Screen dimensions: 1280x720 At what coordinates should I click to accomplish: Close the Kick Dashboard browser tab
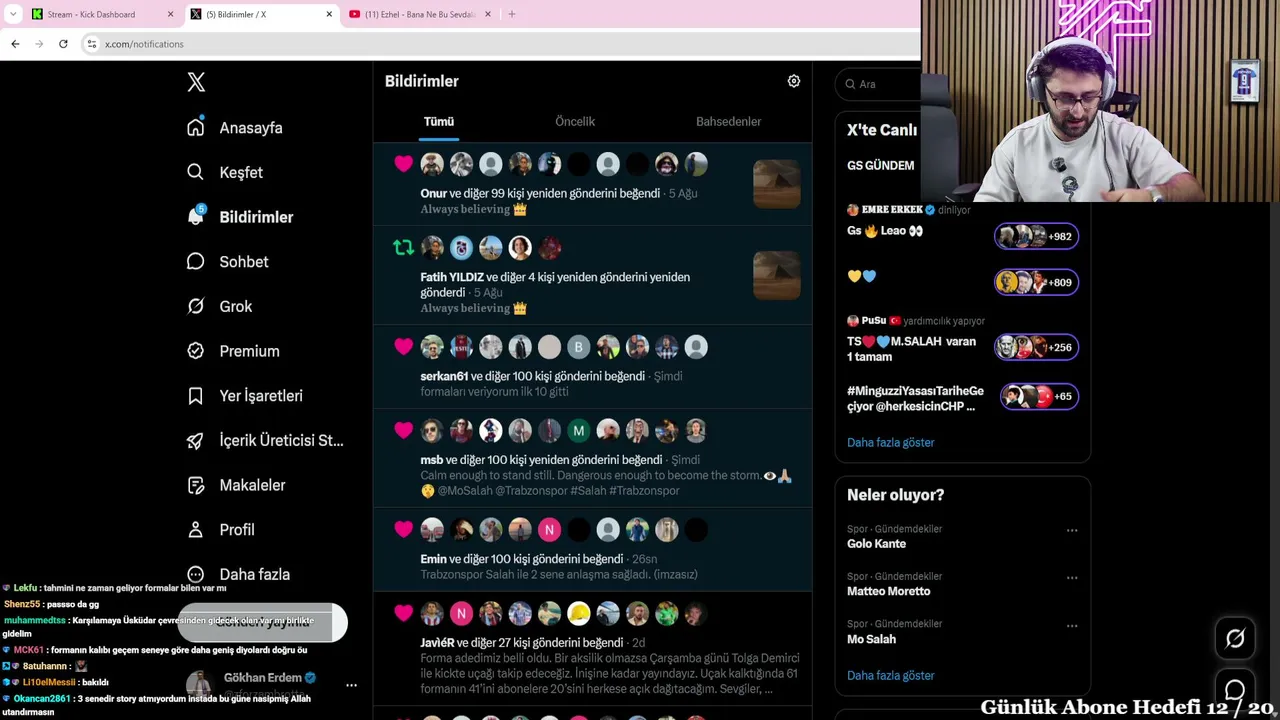170,14
